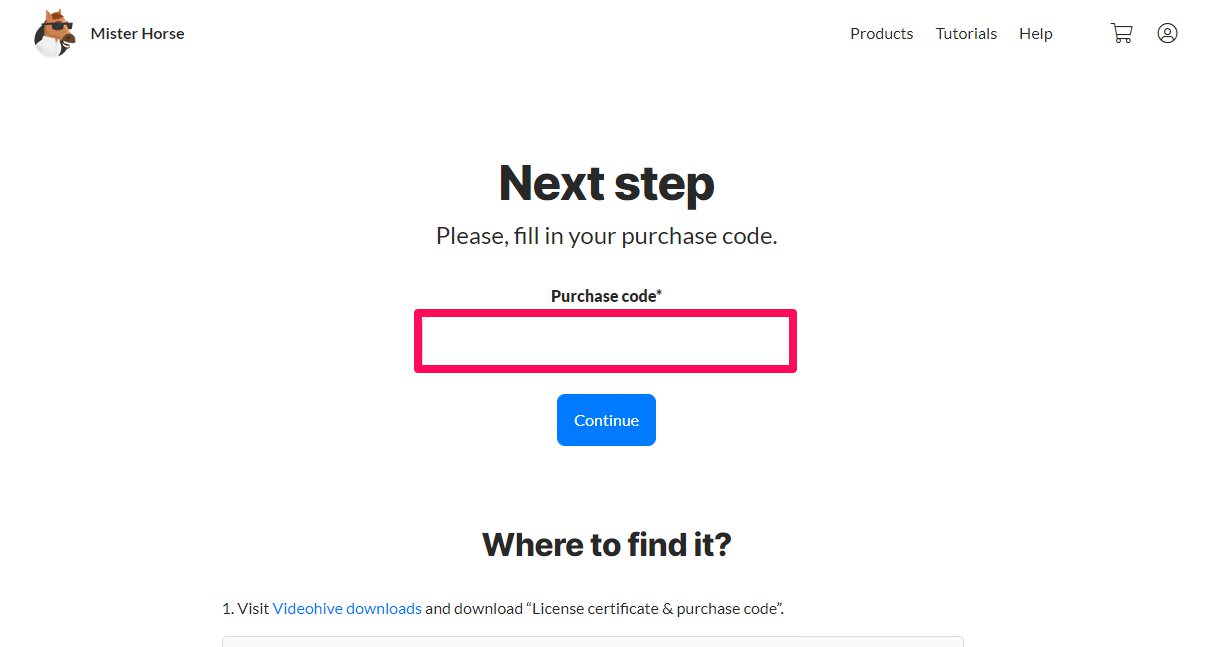Image resolution: width=1212 pixels, height=647 pixels.
Task: Click the required asterisk beside Purchase code
Action: point(659,295)
